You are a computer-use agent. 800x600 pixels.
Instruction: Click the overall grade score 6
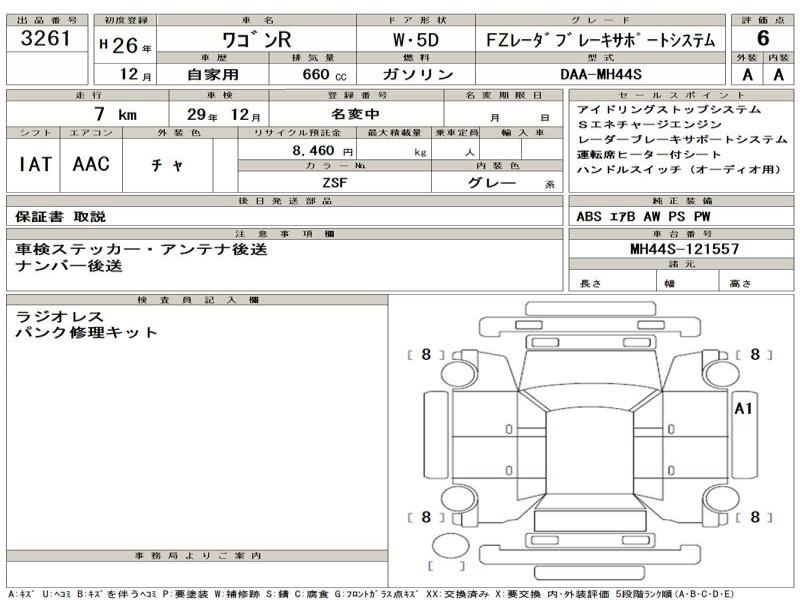[762, 40]
